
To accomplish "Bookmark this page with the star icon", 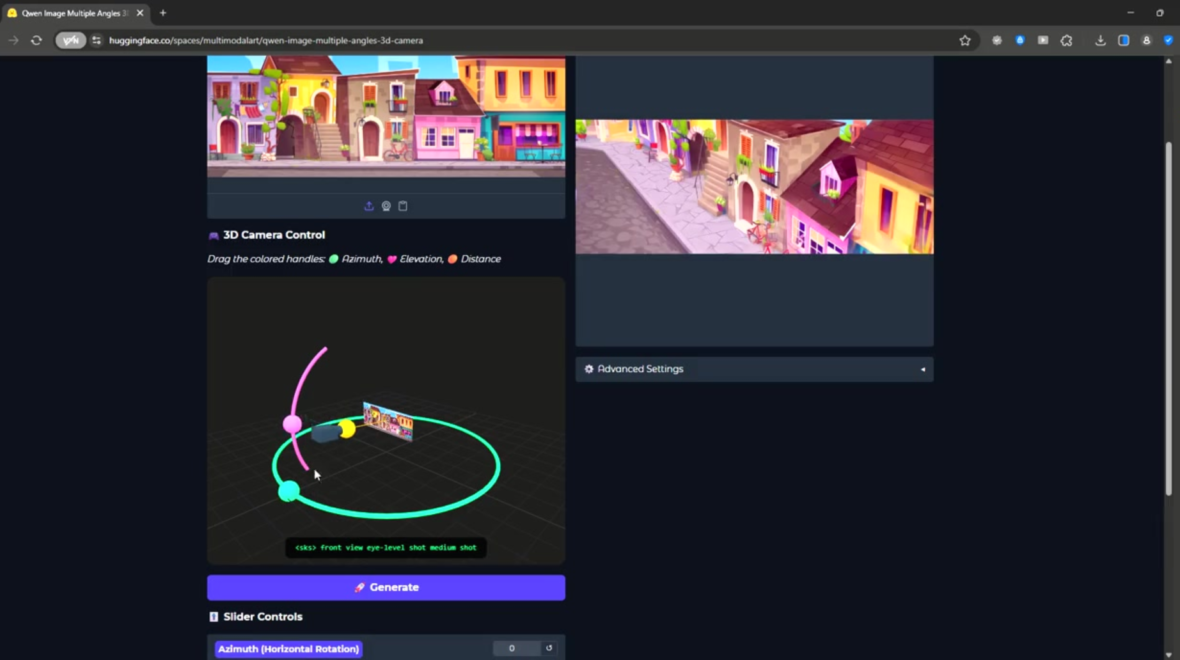I will point(965,41).
